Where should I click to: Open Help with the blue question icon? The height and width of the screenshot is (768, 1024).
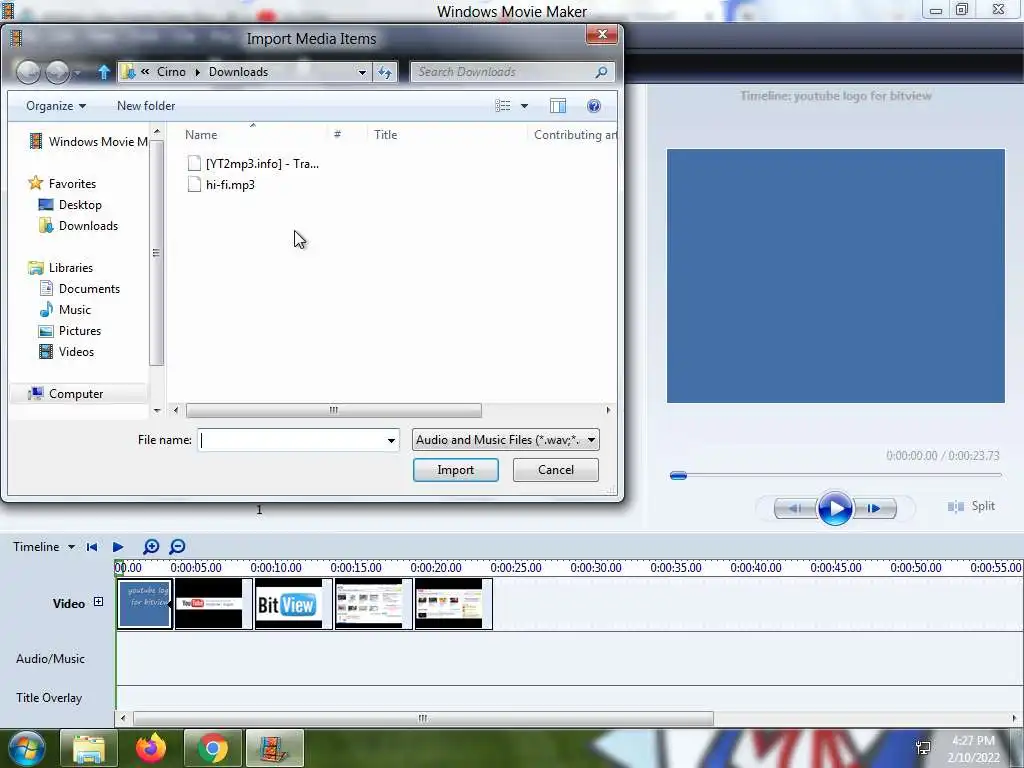(x=594, y=106)
